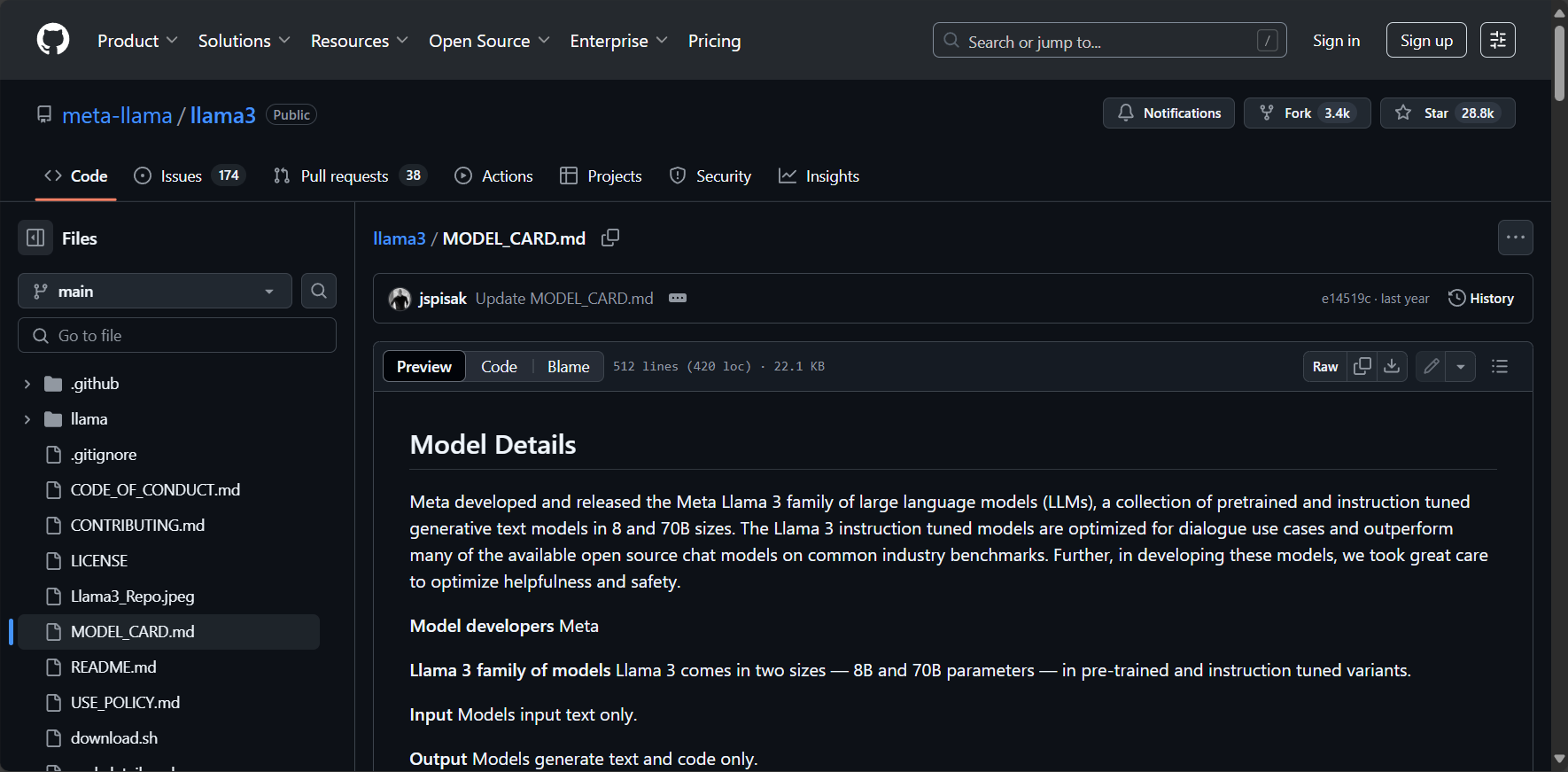The image size is (1568, 772).
Task: Open the Enterprise menu
Action: pyautogui.click(x=619, y=41)
